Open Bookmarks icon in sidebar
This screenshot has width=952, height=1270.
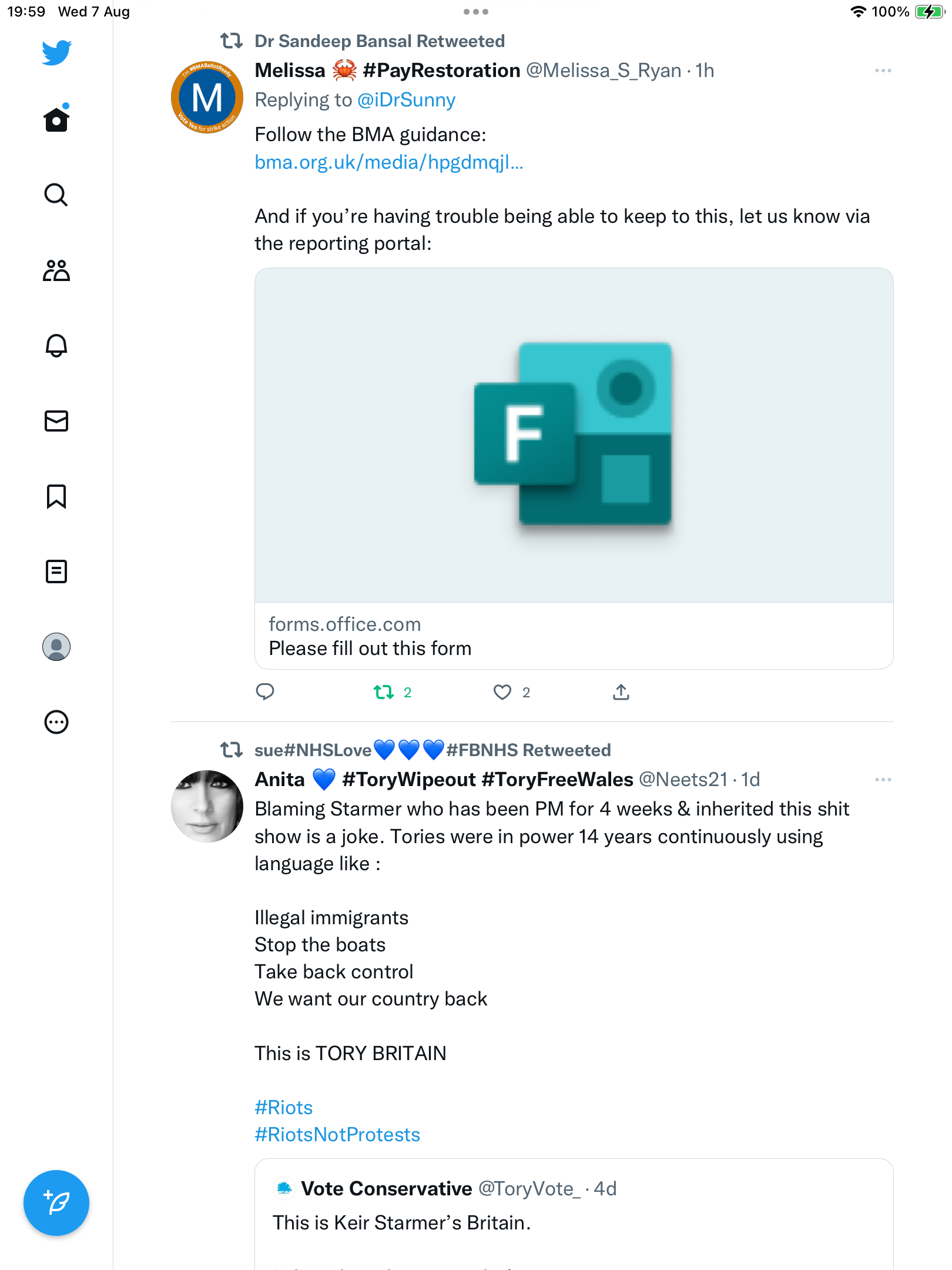pyautogui.click(x=56, y=496)
